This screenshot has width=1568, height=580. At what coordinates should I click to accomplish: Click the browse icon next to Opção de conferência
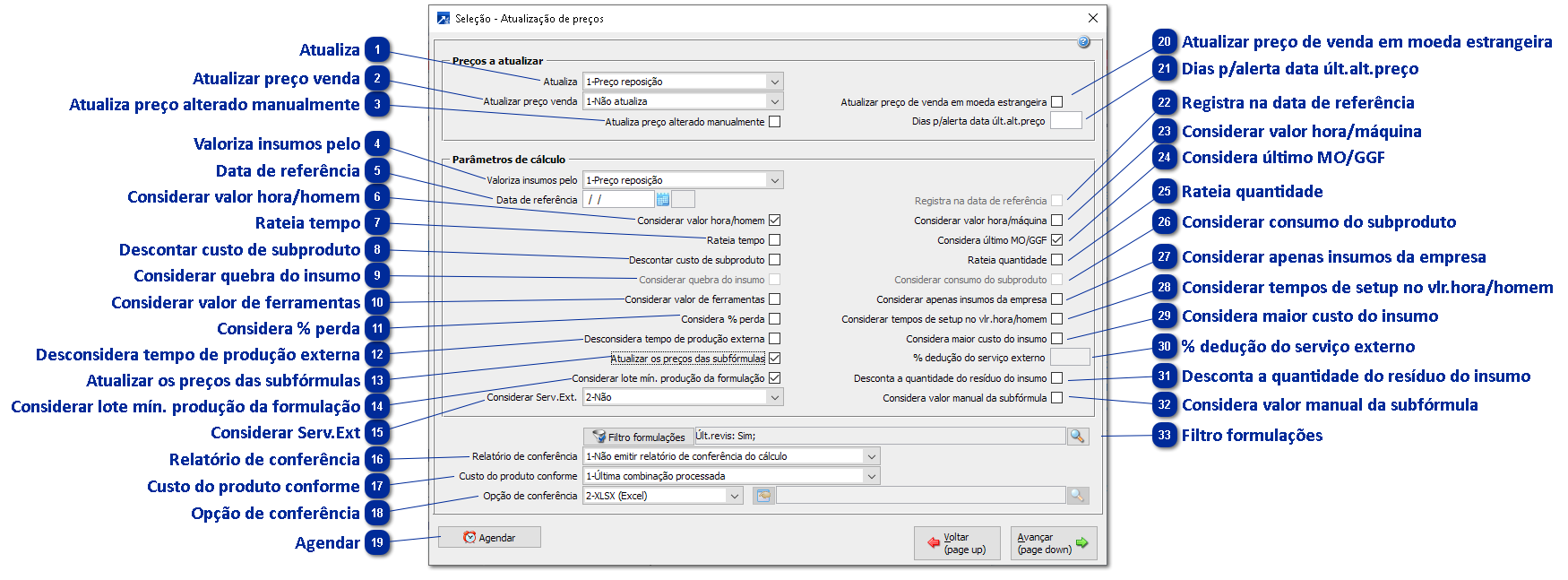(x=763, y=496)
